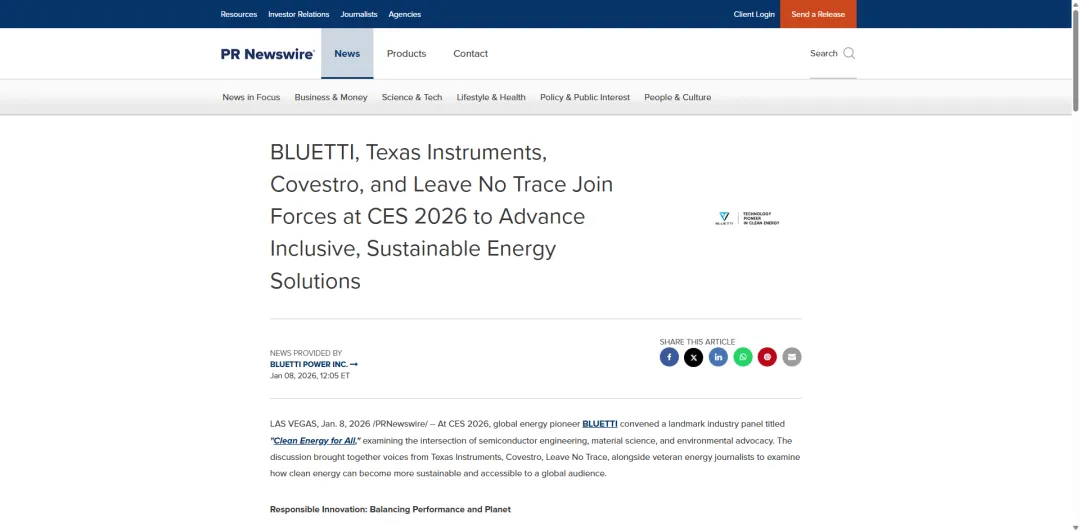The width and height of the screenshot is (1080, 532).
Task: Email this article icon
Action: [792, 357]
